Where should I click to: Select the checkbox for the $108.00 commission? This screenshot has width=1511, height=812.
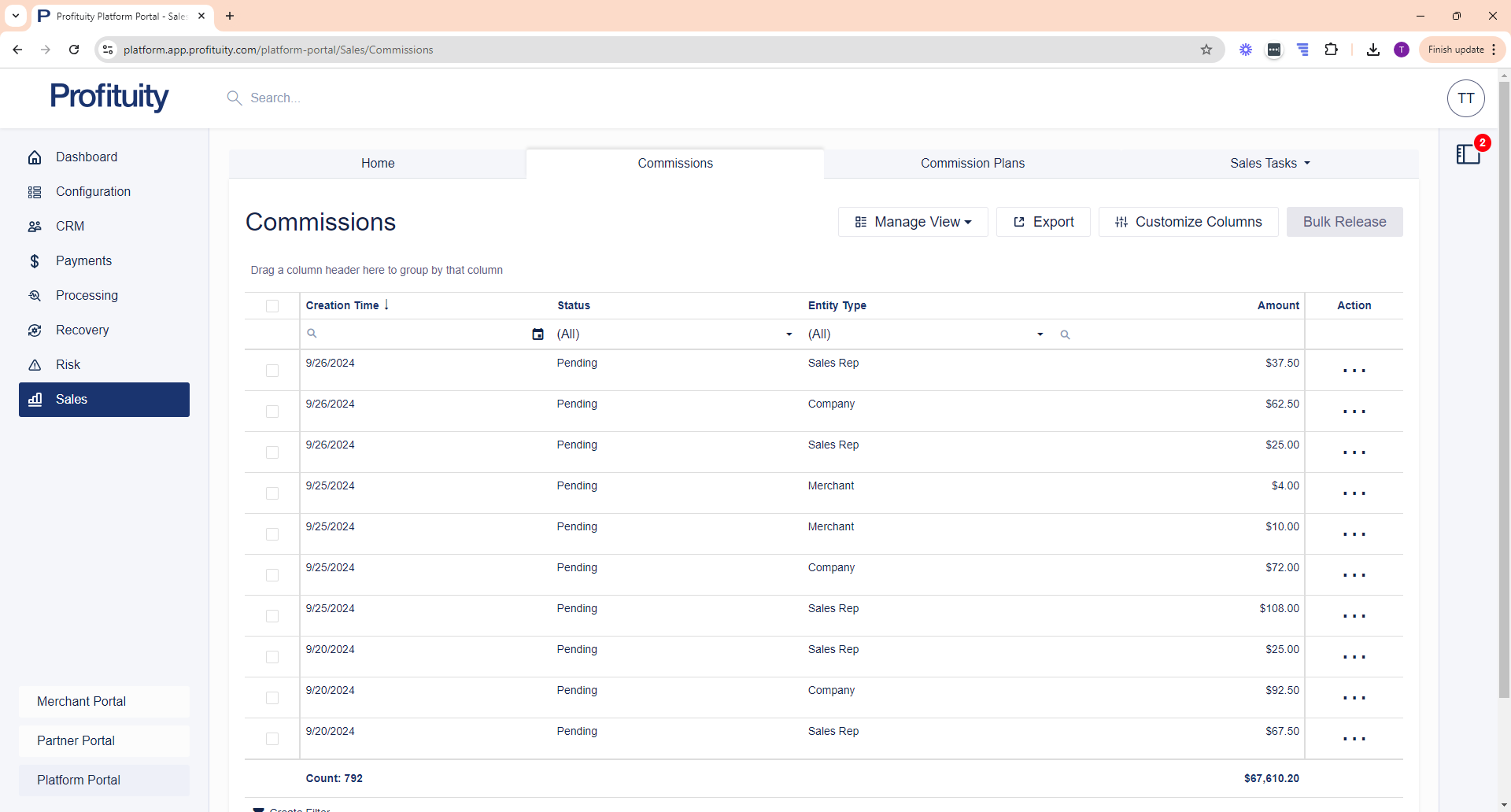tap(272, 616)
